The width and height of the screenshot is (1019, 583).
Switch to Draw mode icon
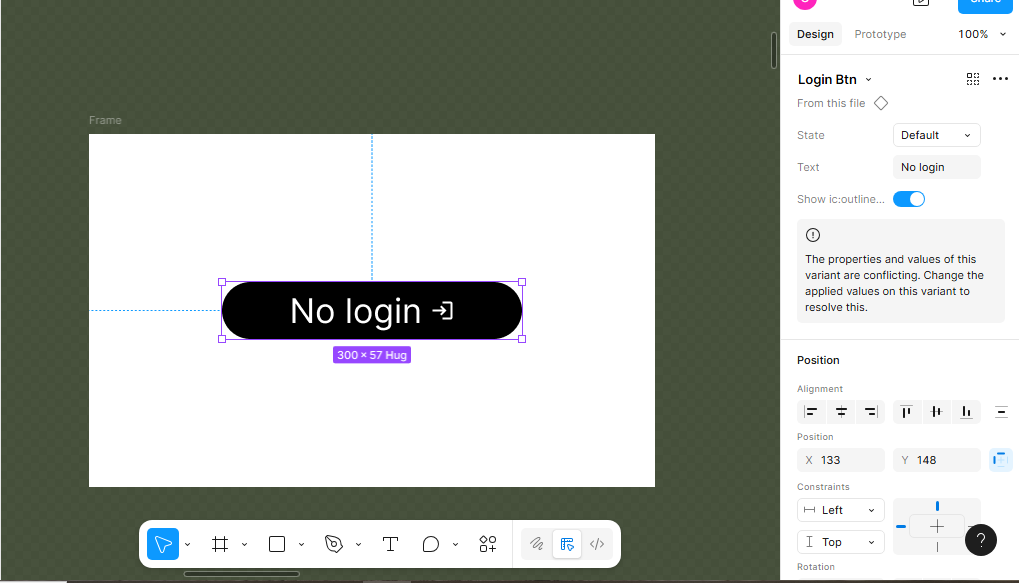pos(536,544)
